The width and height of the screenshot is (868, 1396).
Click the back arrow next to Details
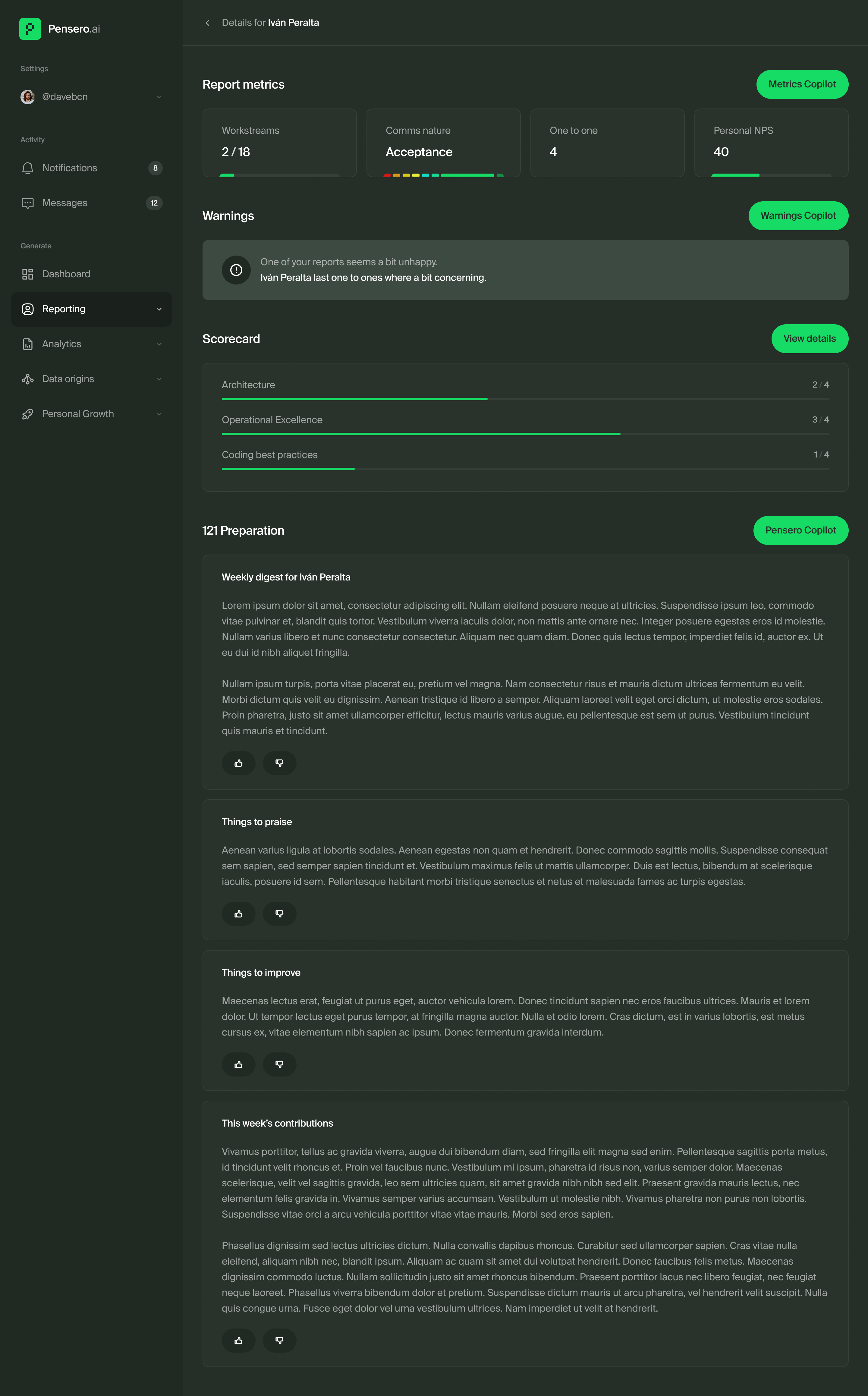click(x=207, y=23)
